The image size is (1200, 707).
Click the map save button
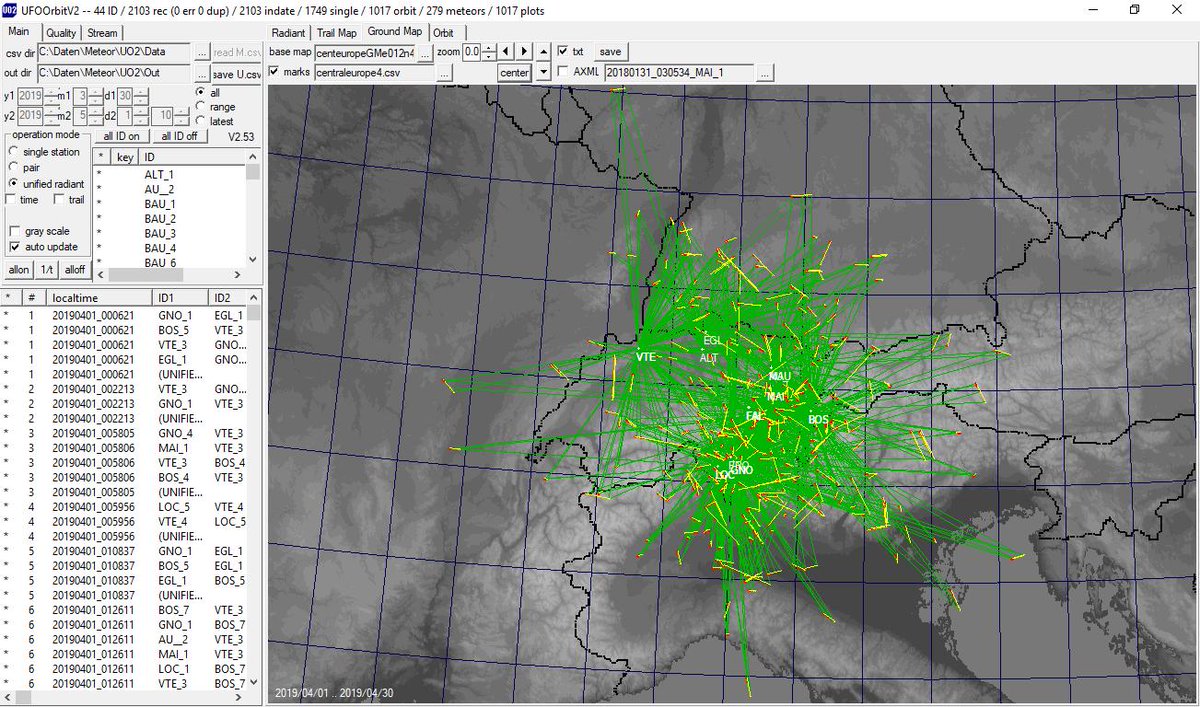point(610,52)
